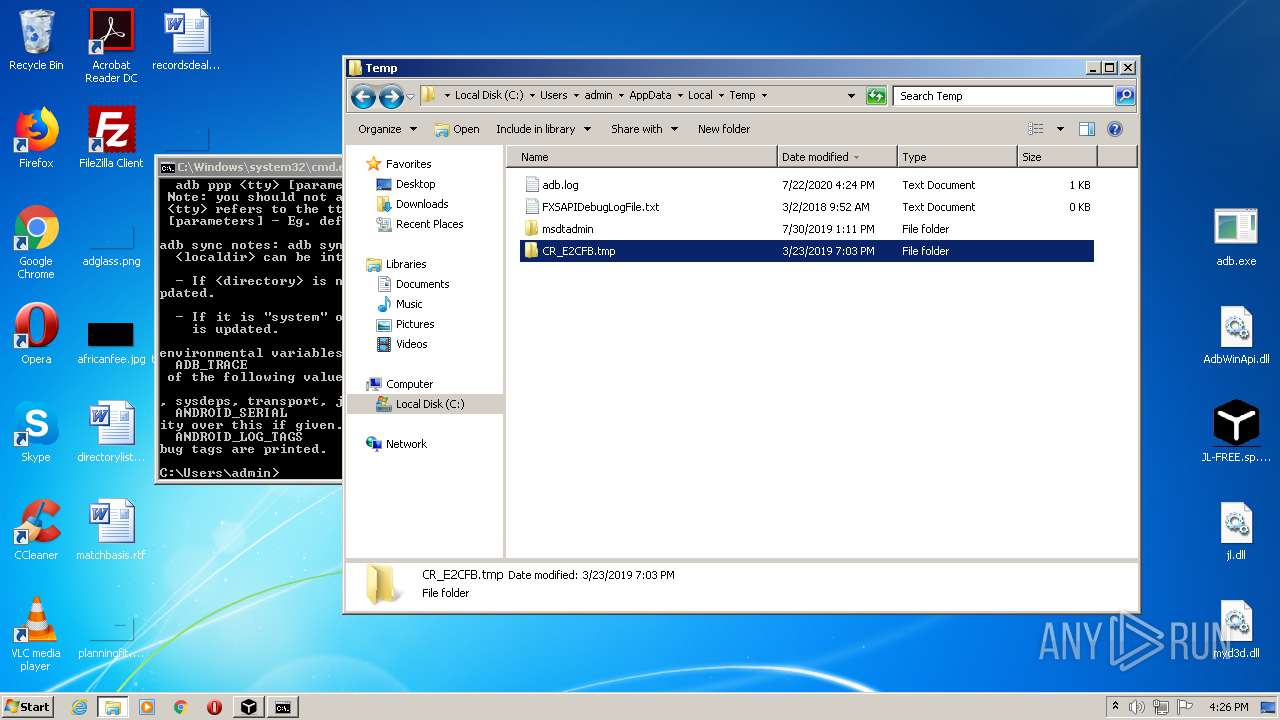Launch VLC media player shortcut
Viewport: 1280px width, 720px height.
[x=36, y=634]
